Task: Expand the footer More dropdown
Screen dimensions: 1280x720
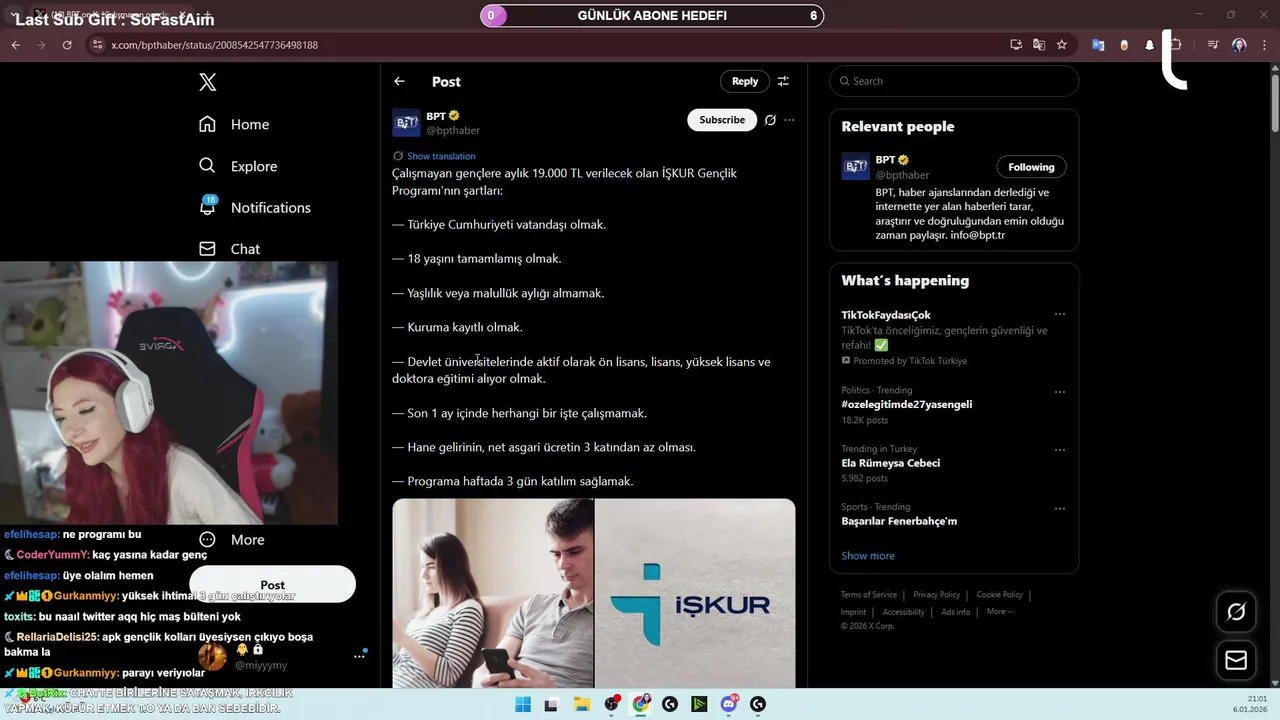Action: [x=1000, y=612]
